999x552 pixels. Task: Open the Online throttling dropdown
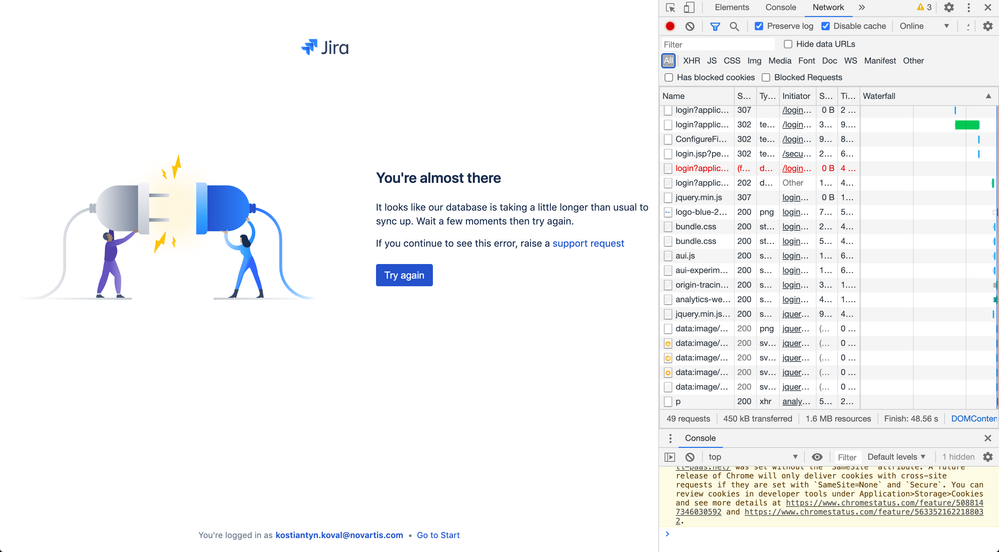[x=924, y=26]
